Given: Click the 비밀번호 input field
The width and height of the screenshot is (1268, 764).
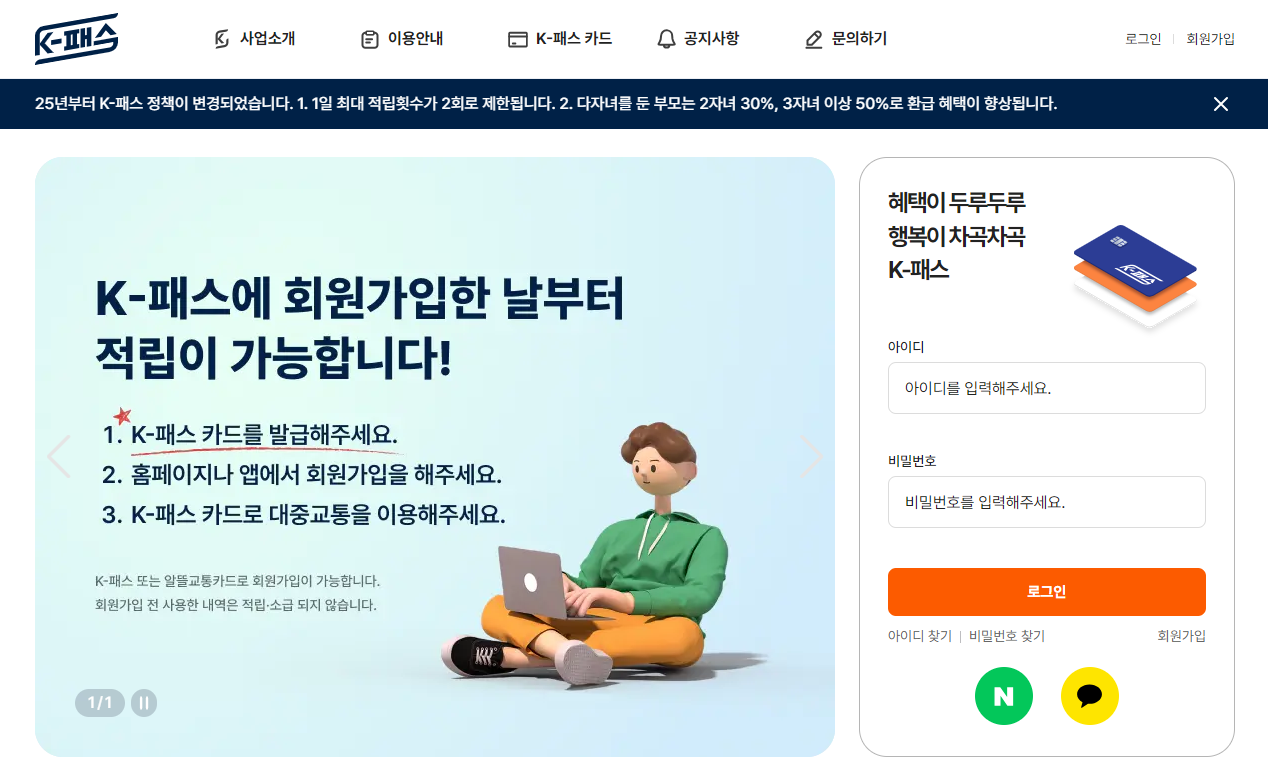Looking at the screenshot, I should click(x=1046, y=502).
